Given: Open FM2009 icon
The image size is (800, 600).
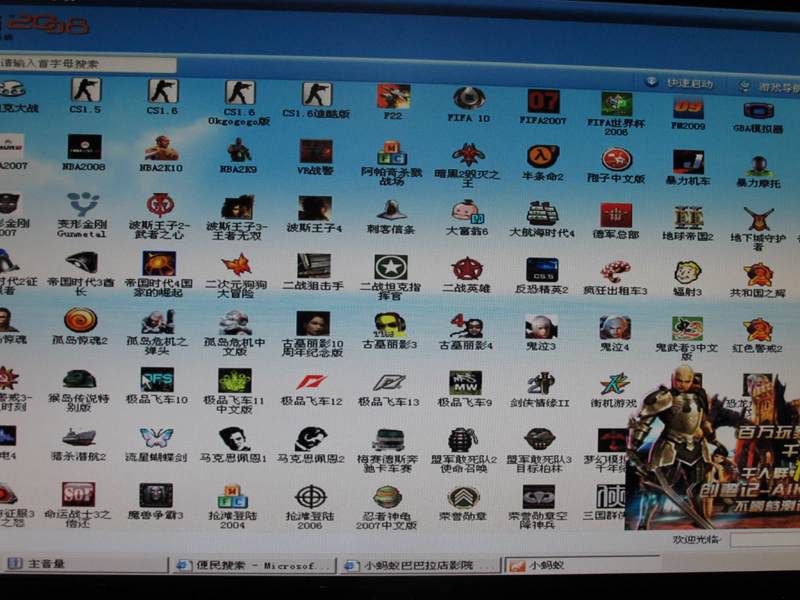Looking at the screenshot, I should (688, 107).
